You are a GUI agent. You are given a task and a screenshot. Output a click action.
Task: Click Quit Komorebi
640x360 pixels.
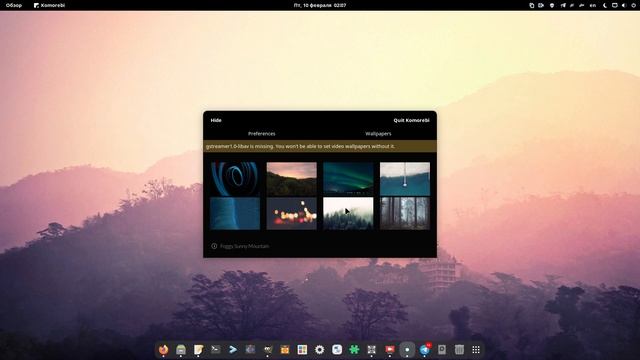[x=411, y=120]
